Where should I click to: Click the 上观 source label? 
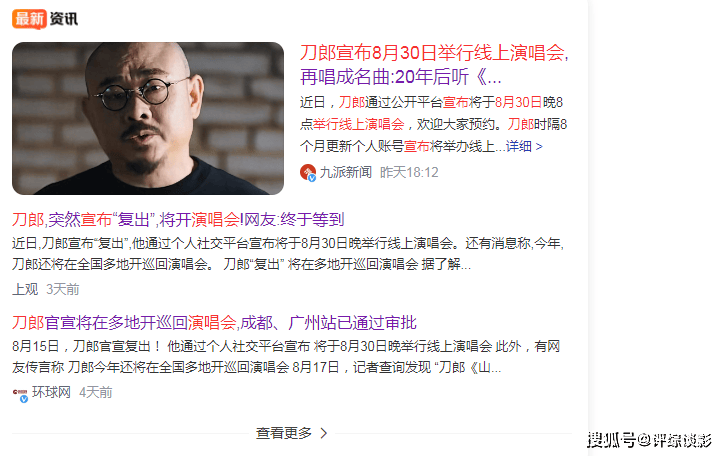(25, 289)
